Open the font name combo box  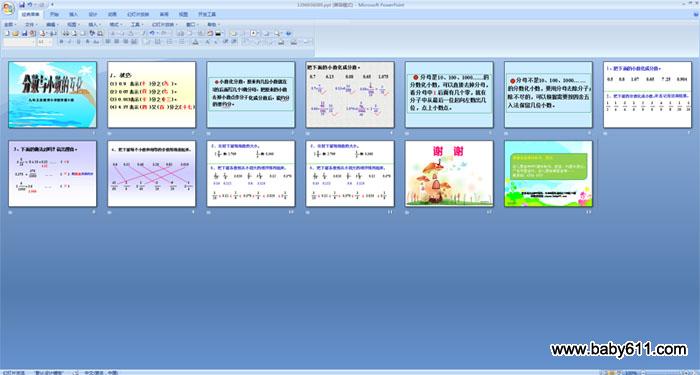(x=19, y=42)
